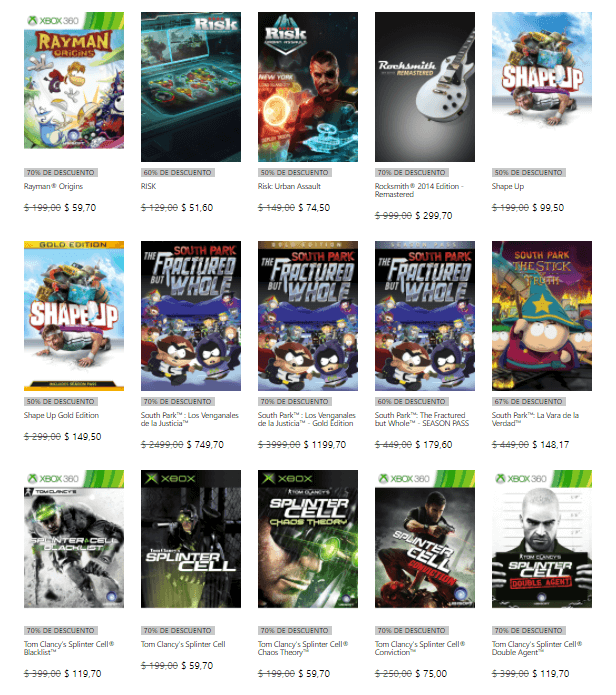Viewport: 616px width, 695px height.
Task: Click the Shape Up Gold Edition title
Action: coord(61,415)
